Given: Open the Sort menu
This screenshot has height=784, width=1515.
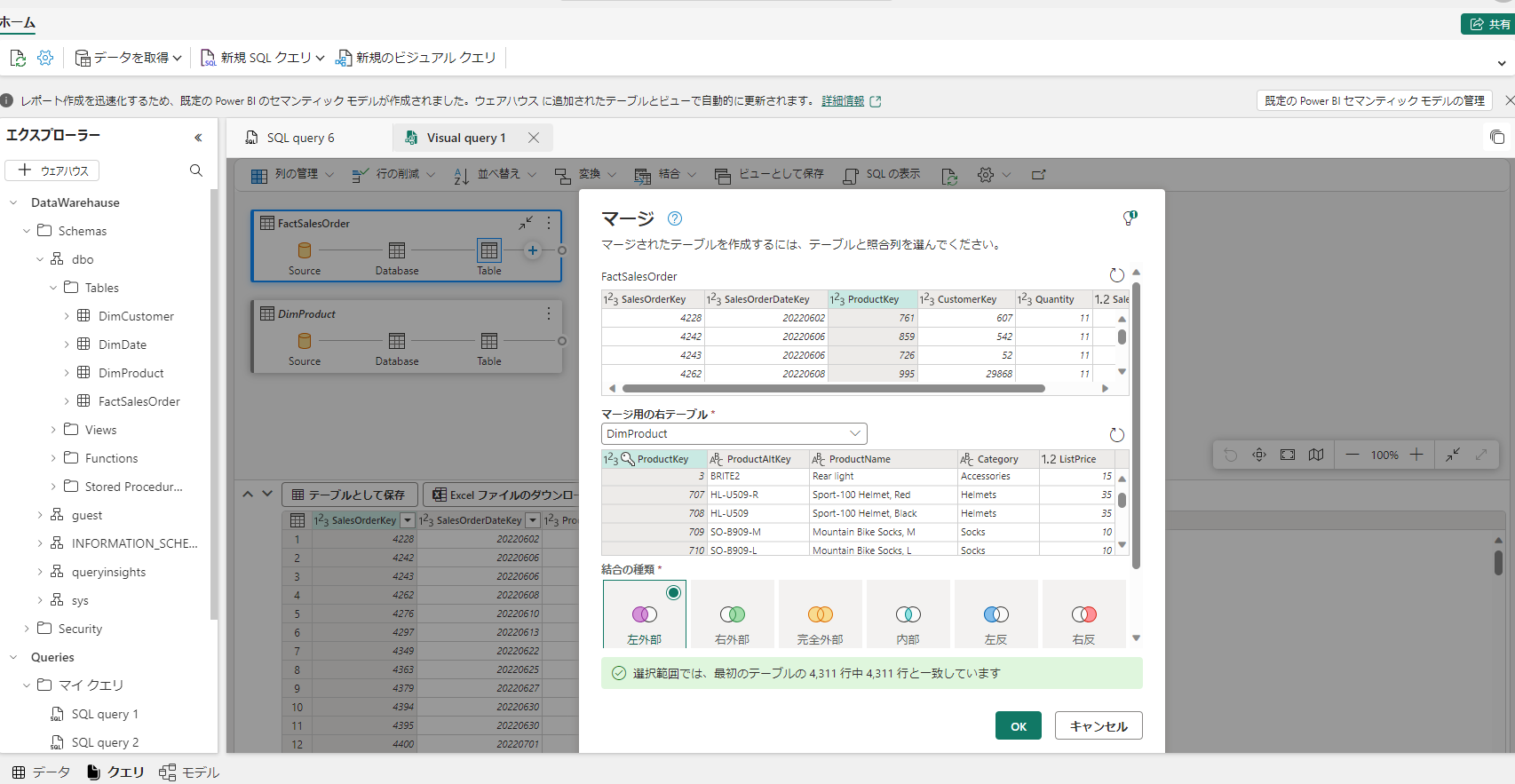Looking at the screenshot, I should coord(495,175).
